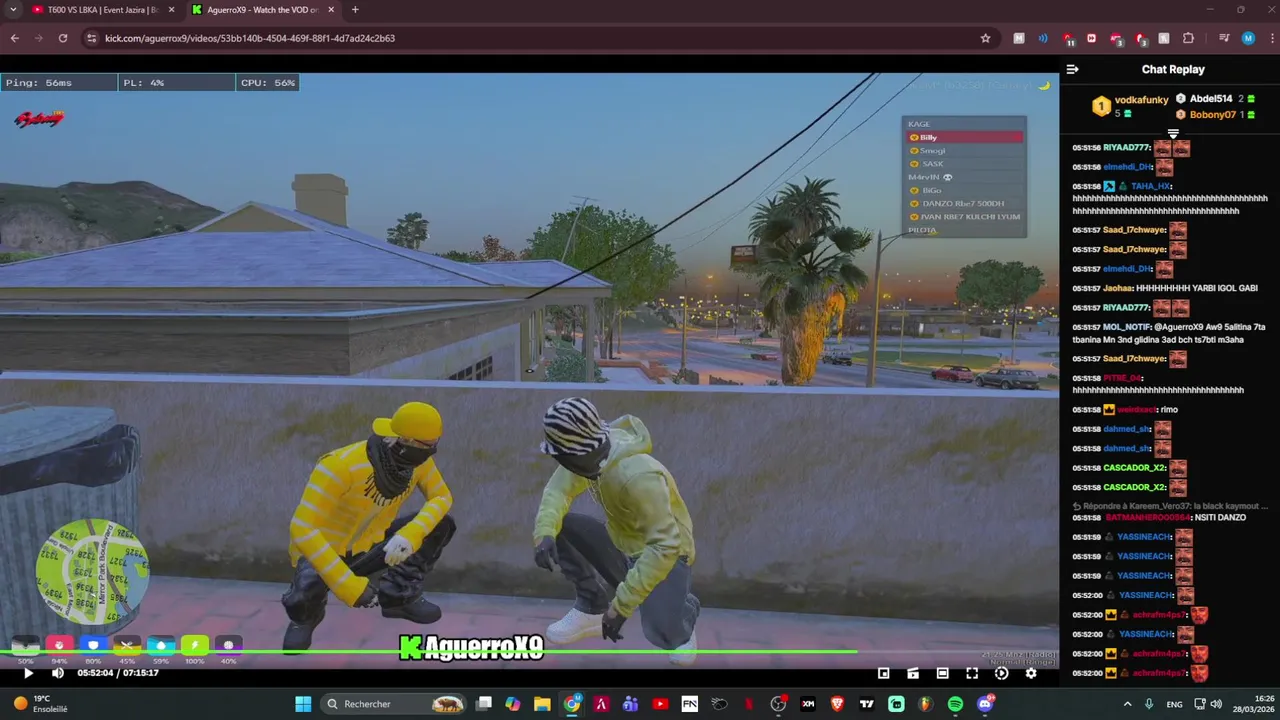Click the Chat Replay heading
Viewport: 1280px width, 720px height.
click(1173, 69)
